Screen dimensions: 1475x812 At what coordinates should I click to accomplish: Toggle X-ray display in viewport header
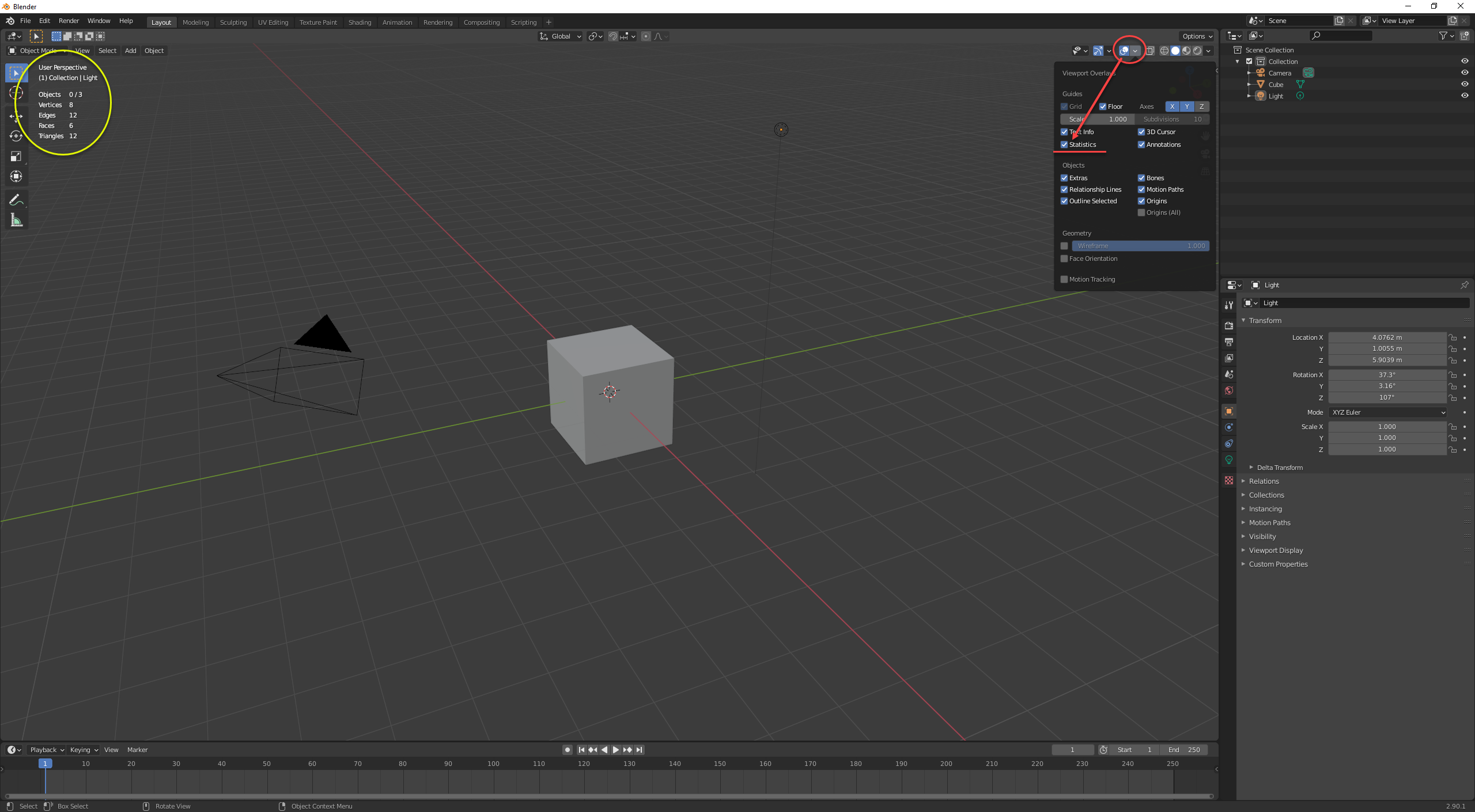1149,51
